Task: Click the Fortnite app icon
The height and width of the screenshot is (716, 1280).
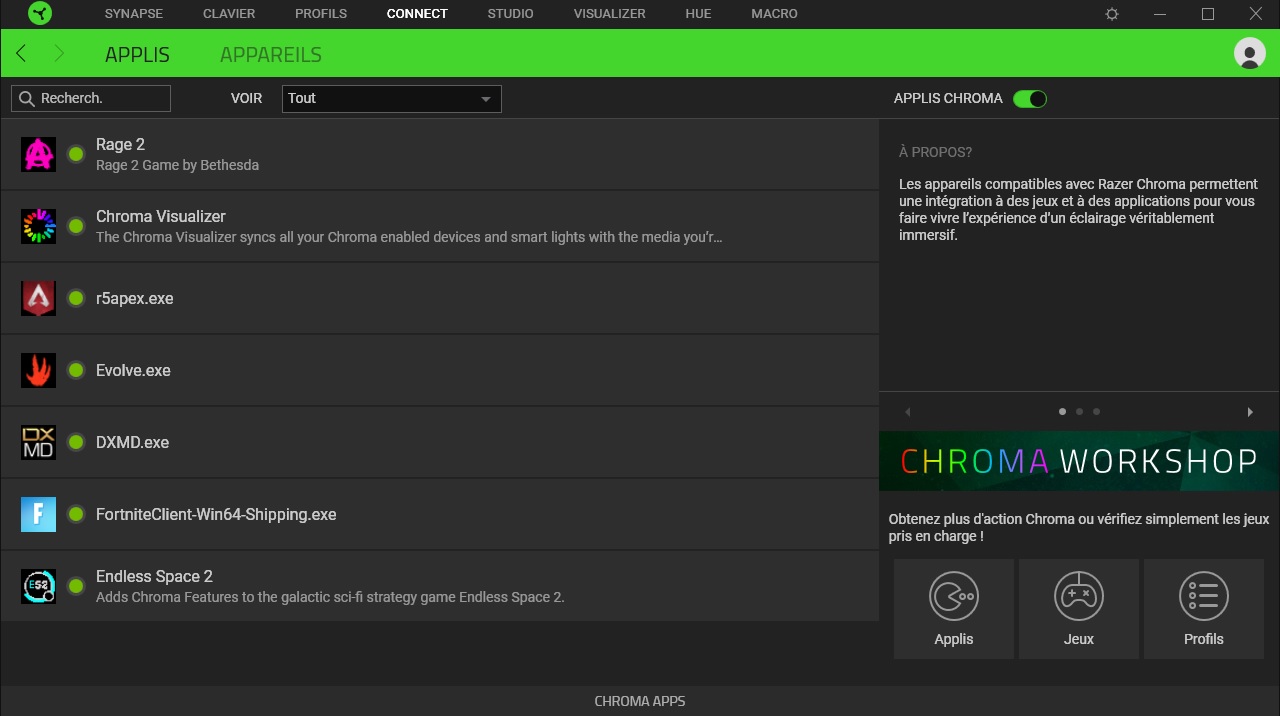Action: click(x=38, y=514)
